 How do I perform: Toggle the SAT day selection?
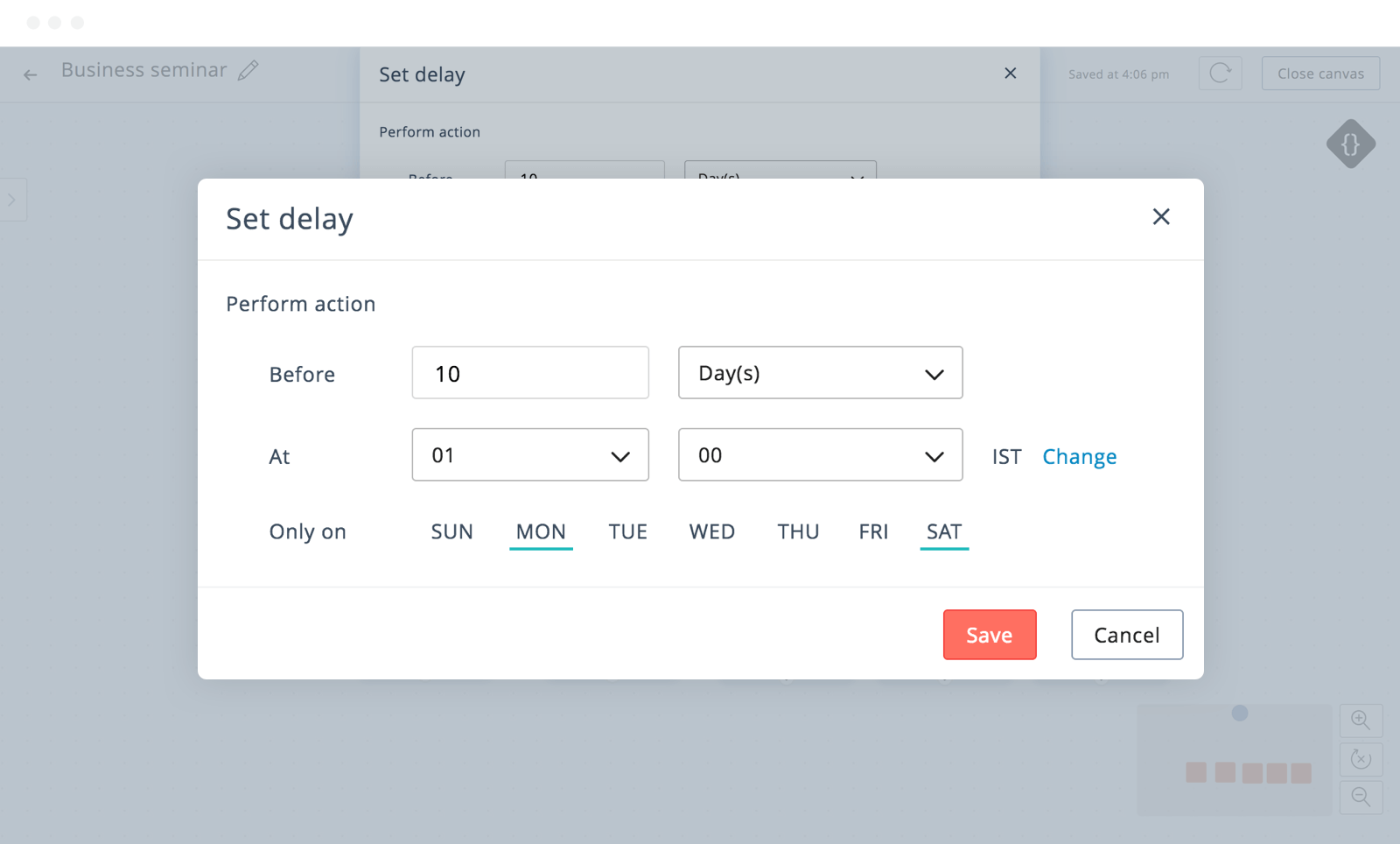tap(944, 532)
